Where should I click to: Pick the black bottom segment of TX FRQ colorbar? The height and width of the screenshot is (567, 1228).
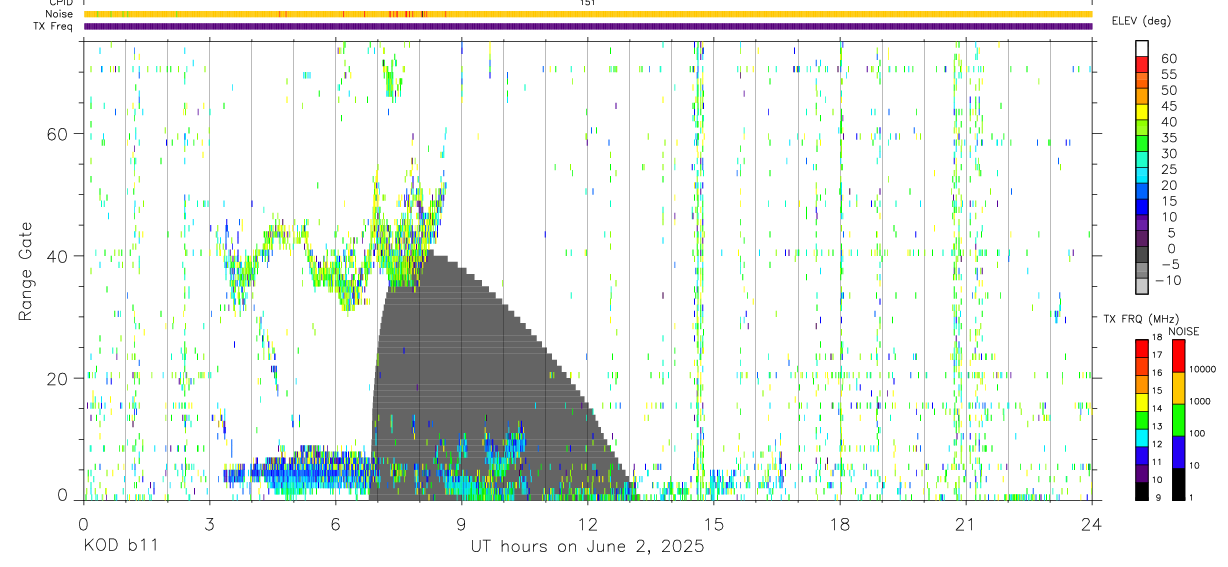[1142, 490]
